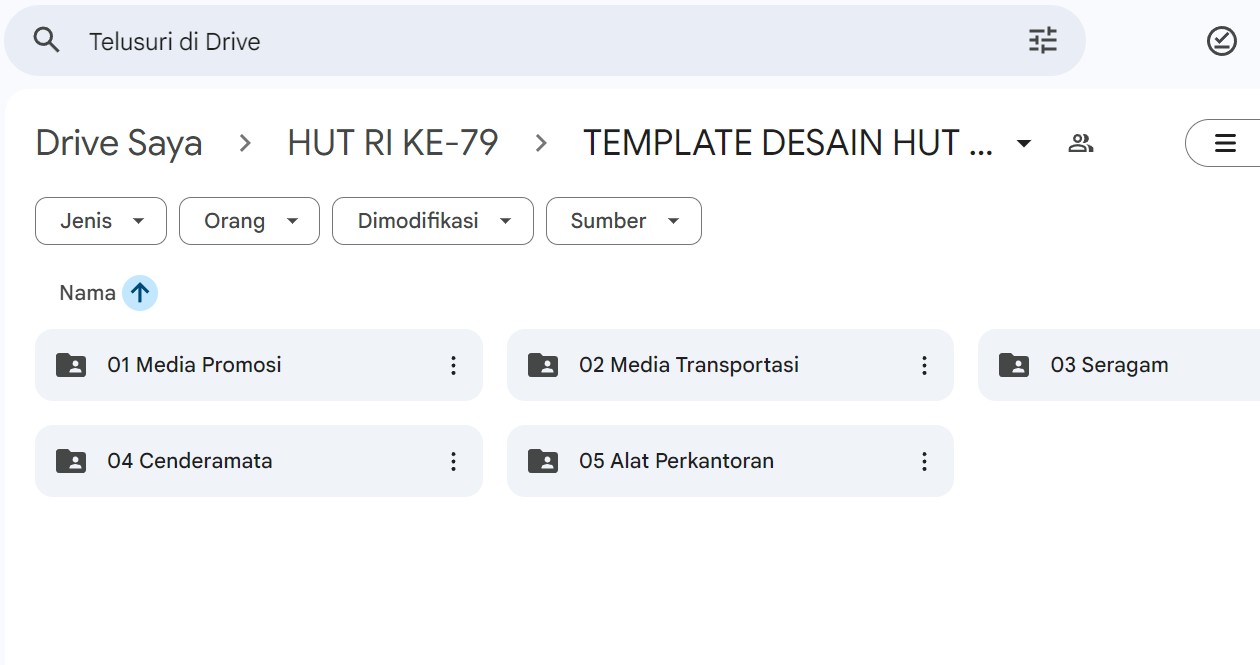The width and height of the screenshot is (1260, 665).
Task: Open search filter options in Drive
Action: pyautogui.click(x=1042, y=40)
